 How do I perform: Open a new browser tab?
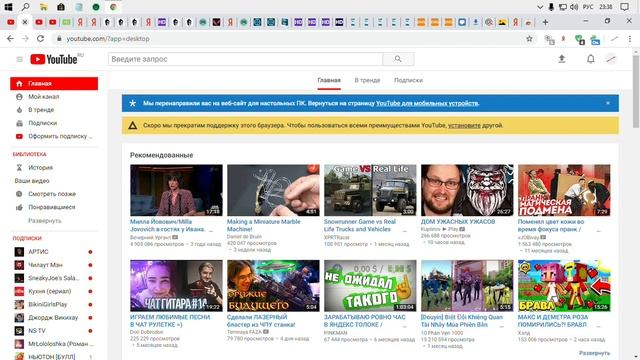(545, 22)
